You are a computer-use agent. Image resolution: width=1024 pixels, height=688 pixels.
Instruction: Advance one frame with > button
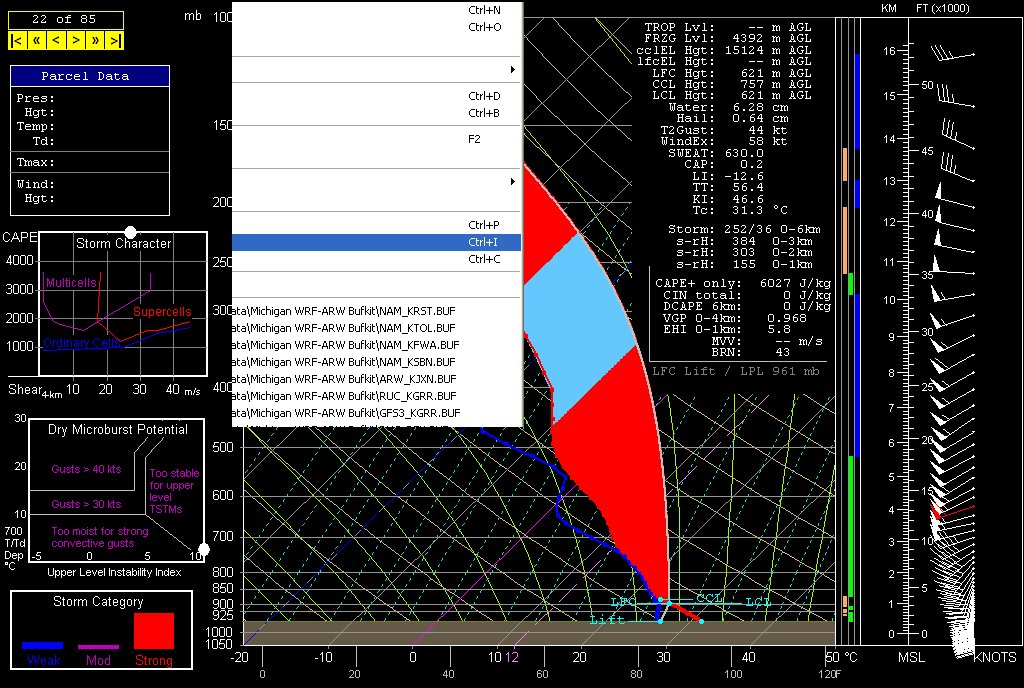[x=75, y=40]
